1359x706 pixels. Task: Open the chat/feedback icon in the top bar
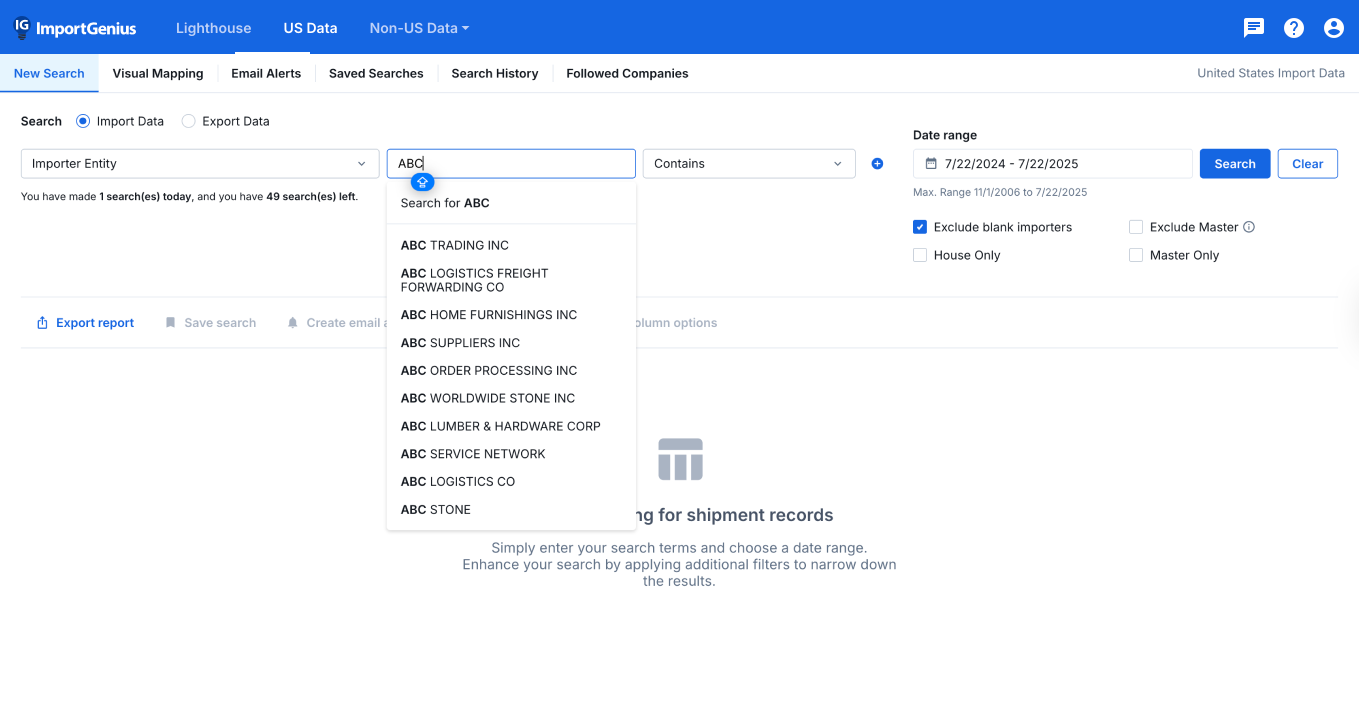1253,27
